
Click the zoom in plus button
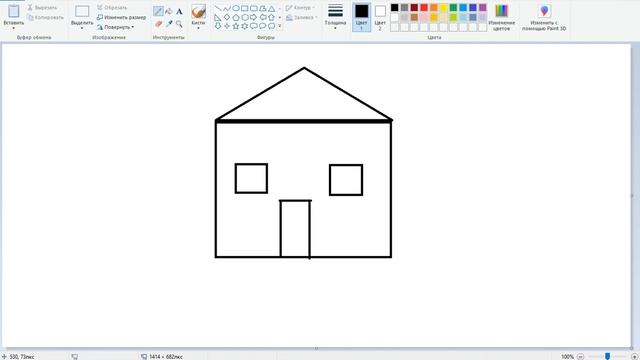coord(634,356)
